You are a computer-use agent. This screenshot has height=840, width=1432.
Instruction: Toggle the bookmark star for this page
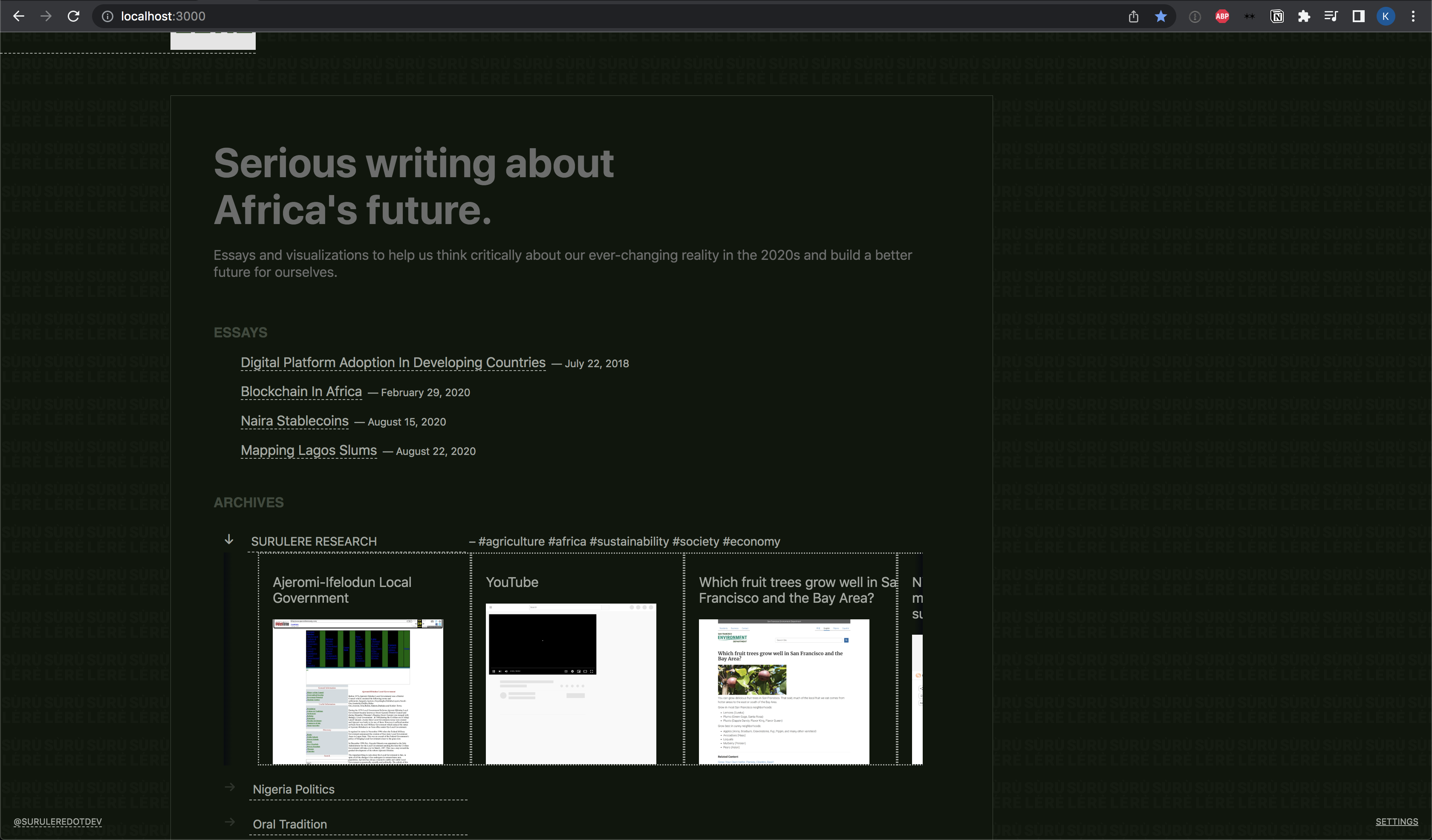point(1160,16)
